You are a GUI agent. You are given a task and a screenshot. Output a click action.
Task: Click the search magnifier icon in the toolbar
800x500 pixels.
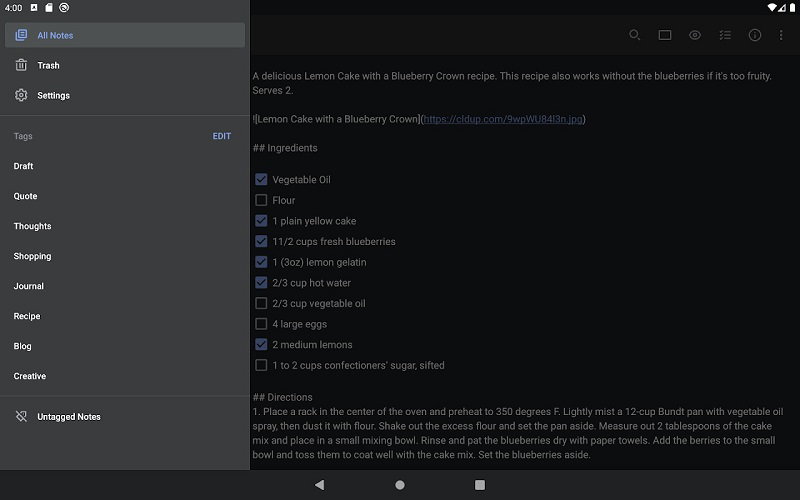[x=634, y=35]
